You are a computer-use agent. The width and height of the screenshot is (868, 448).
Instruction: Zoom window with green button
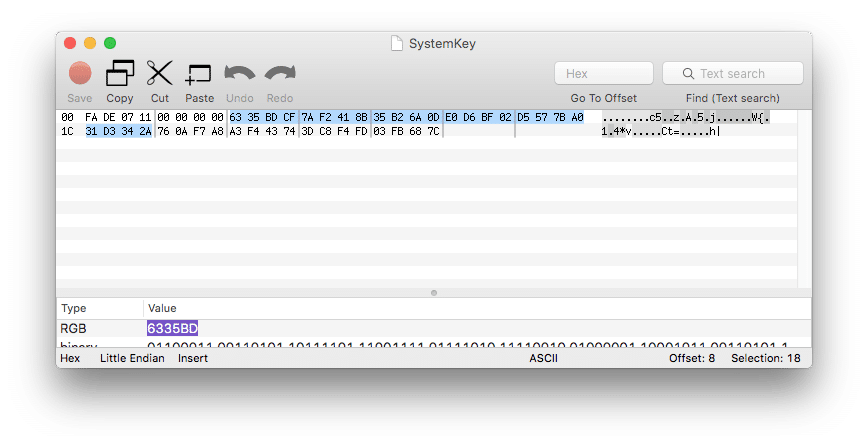point(110,43)
